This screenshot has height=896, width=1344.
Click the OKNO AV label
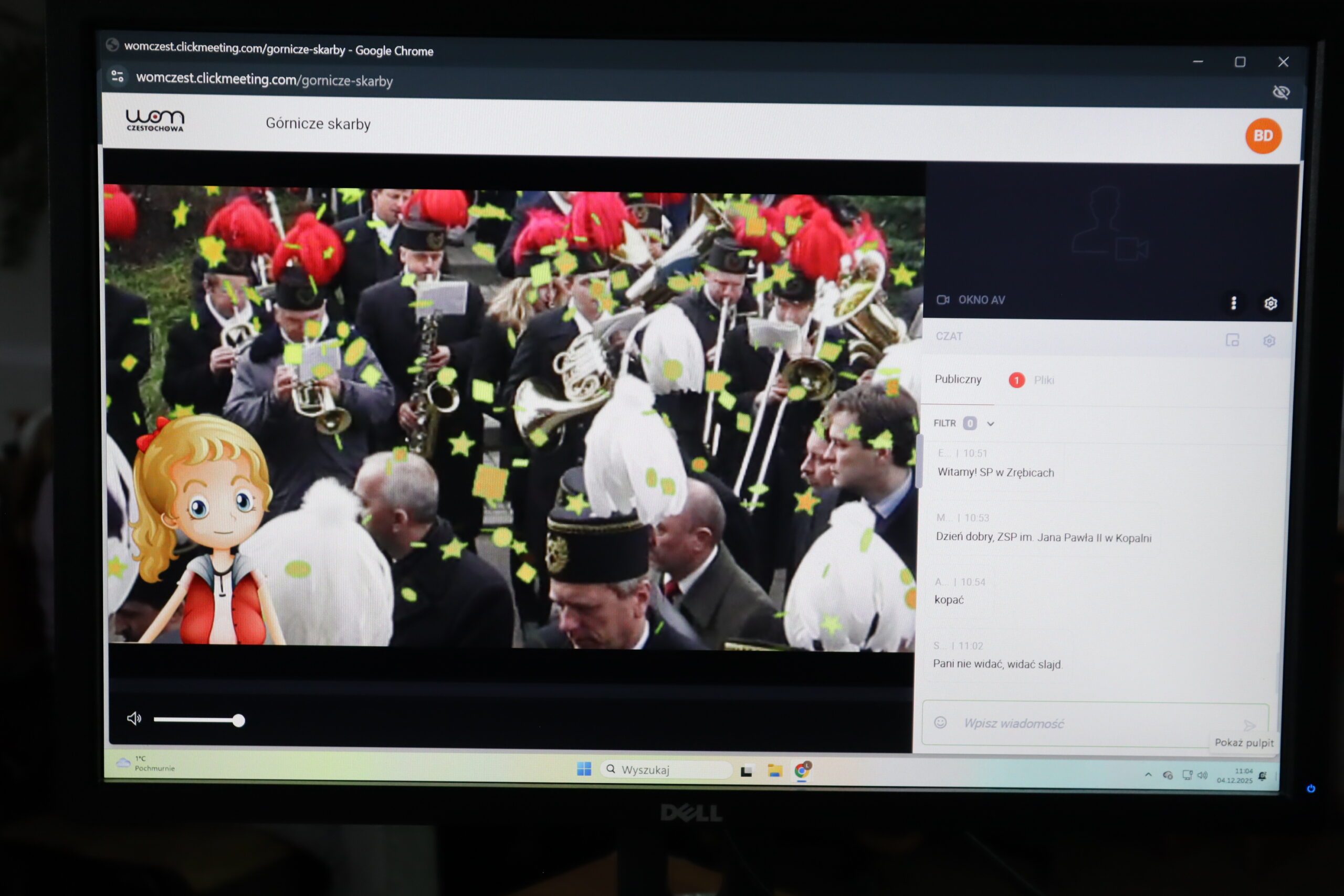click(x=981, y=300)
